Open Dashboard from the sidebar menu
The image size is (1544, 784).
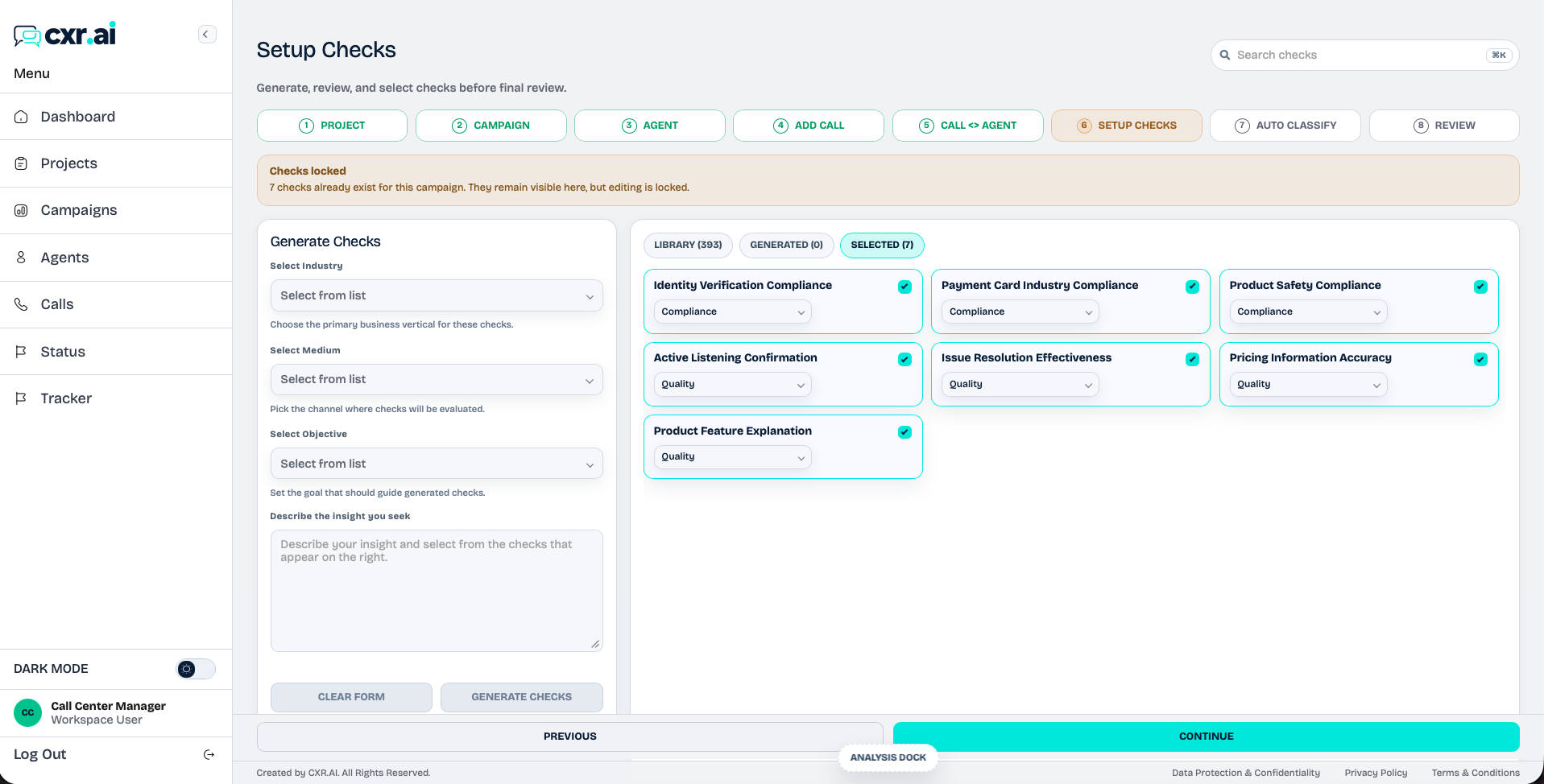pos(116,117)
